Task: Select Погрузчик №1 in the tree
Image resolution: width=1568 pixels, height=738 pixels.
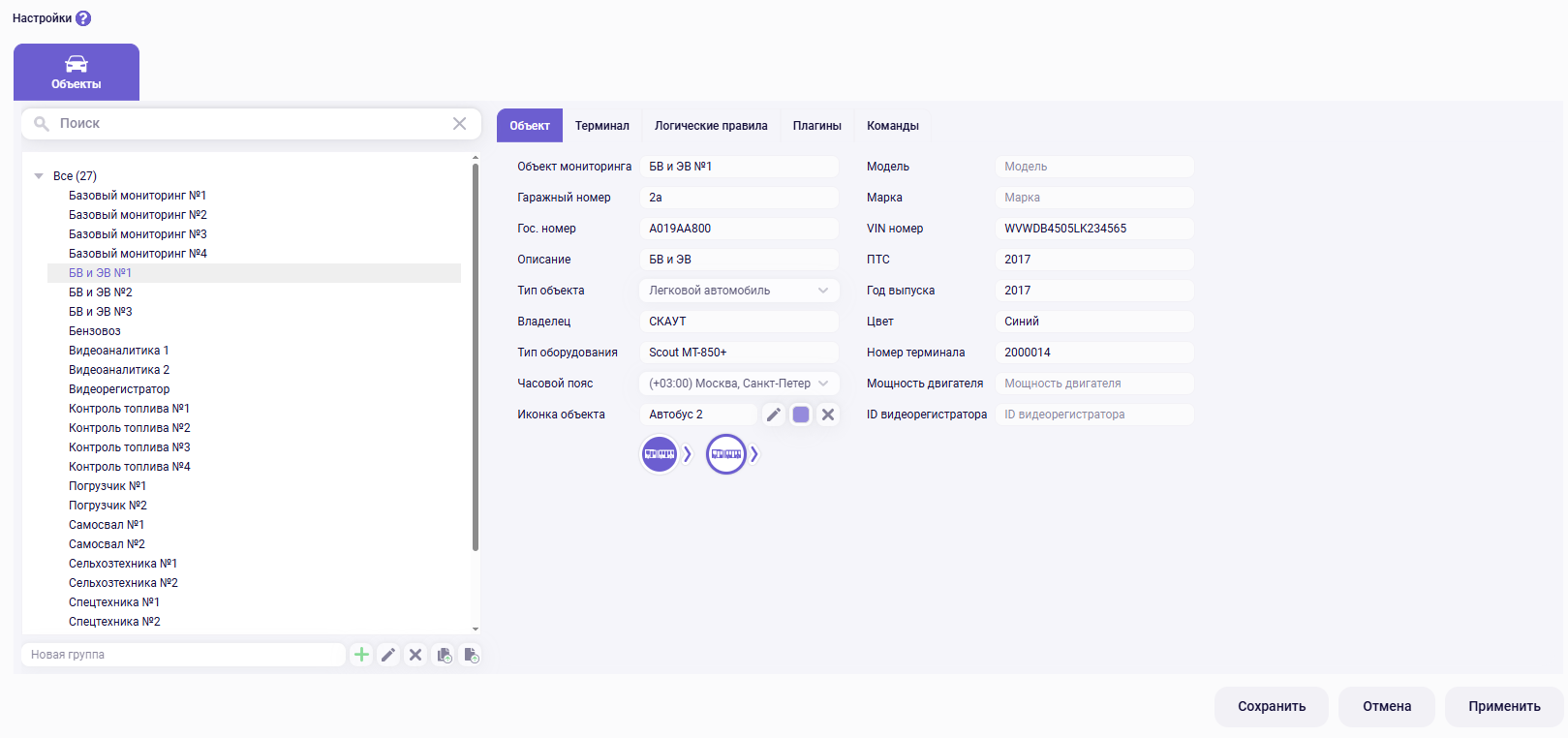Action: click(108, 486)
